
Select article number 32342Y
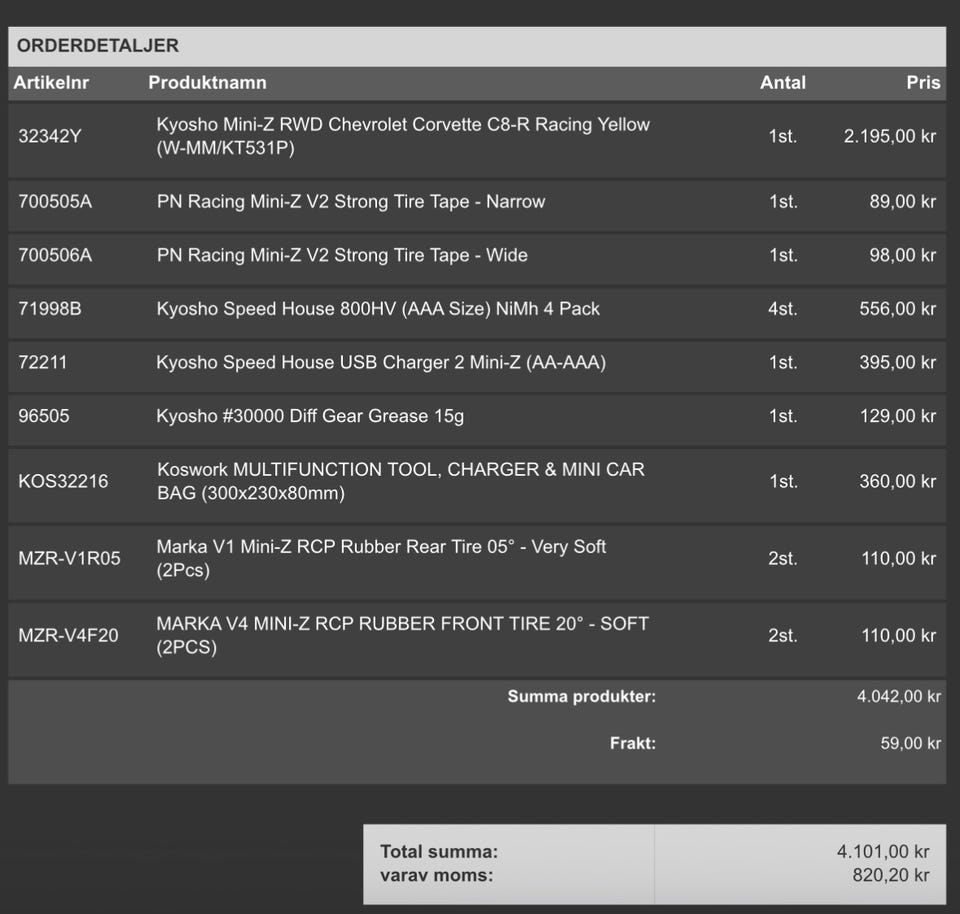click(50, 137)
